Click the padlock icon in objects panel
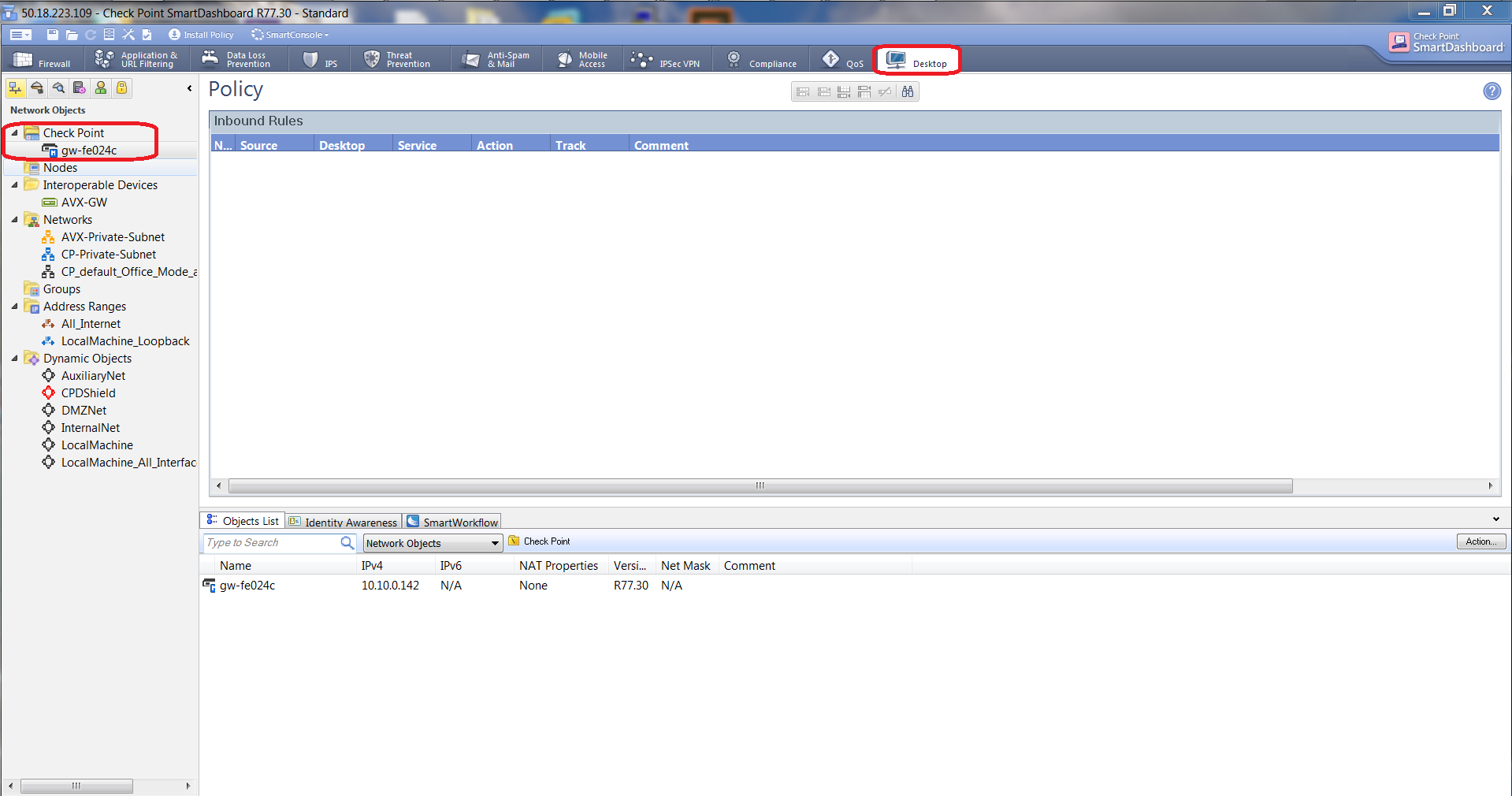Image resolution: width=1512 pixels, height=796 pixels. (122, 87)
